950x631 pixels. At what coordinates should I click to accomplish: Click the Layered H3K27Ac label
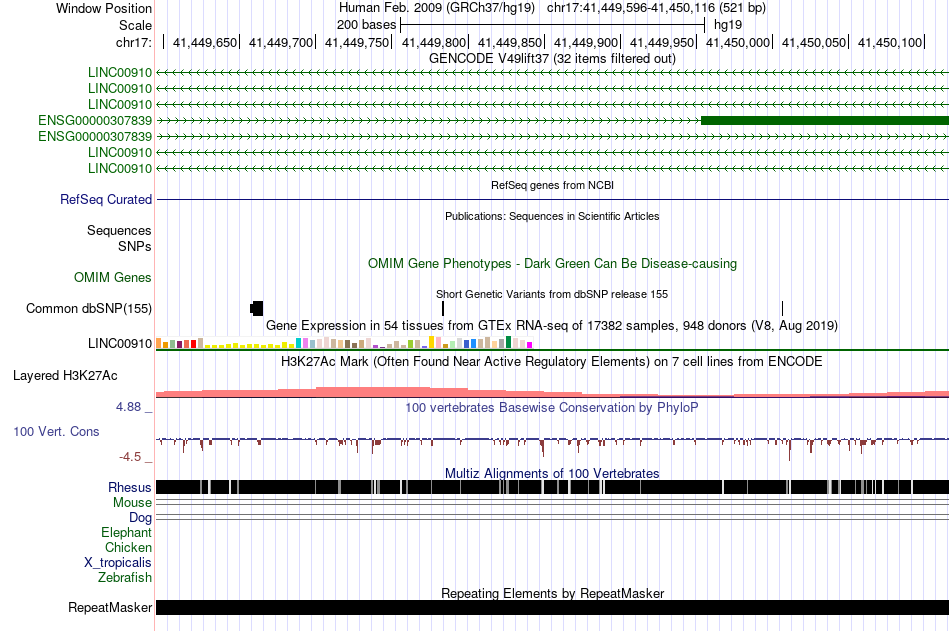point(65,376)
